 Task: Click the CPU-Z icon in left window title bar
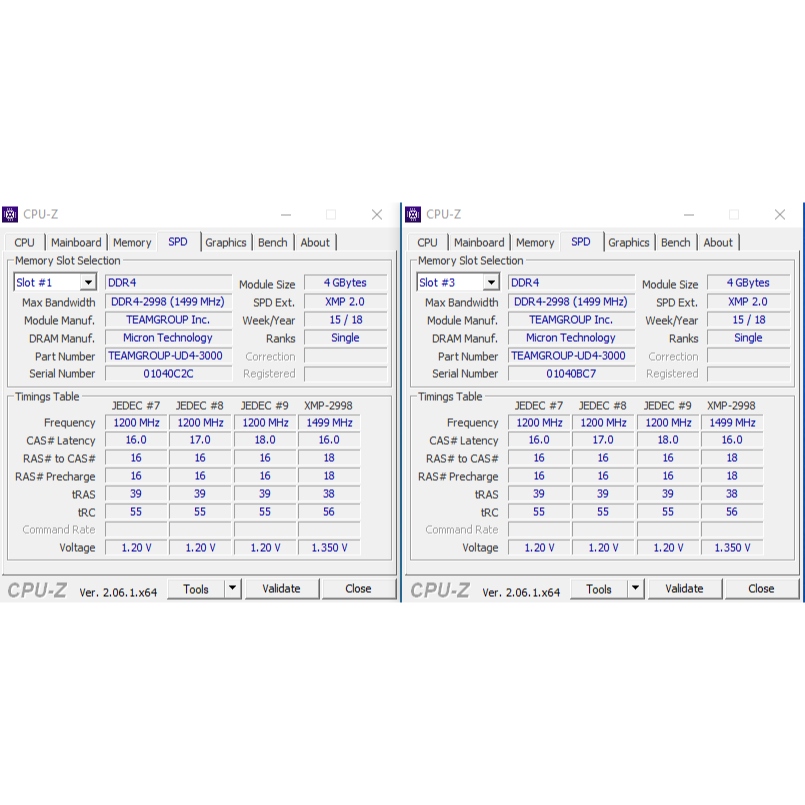click(x=11, y=214)
